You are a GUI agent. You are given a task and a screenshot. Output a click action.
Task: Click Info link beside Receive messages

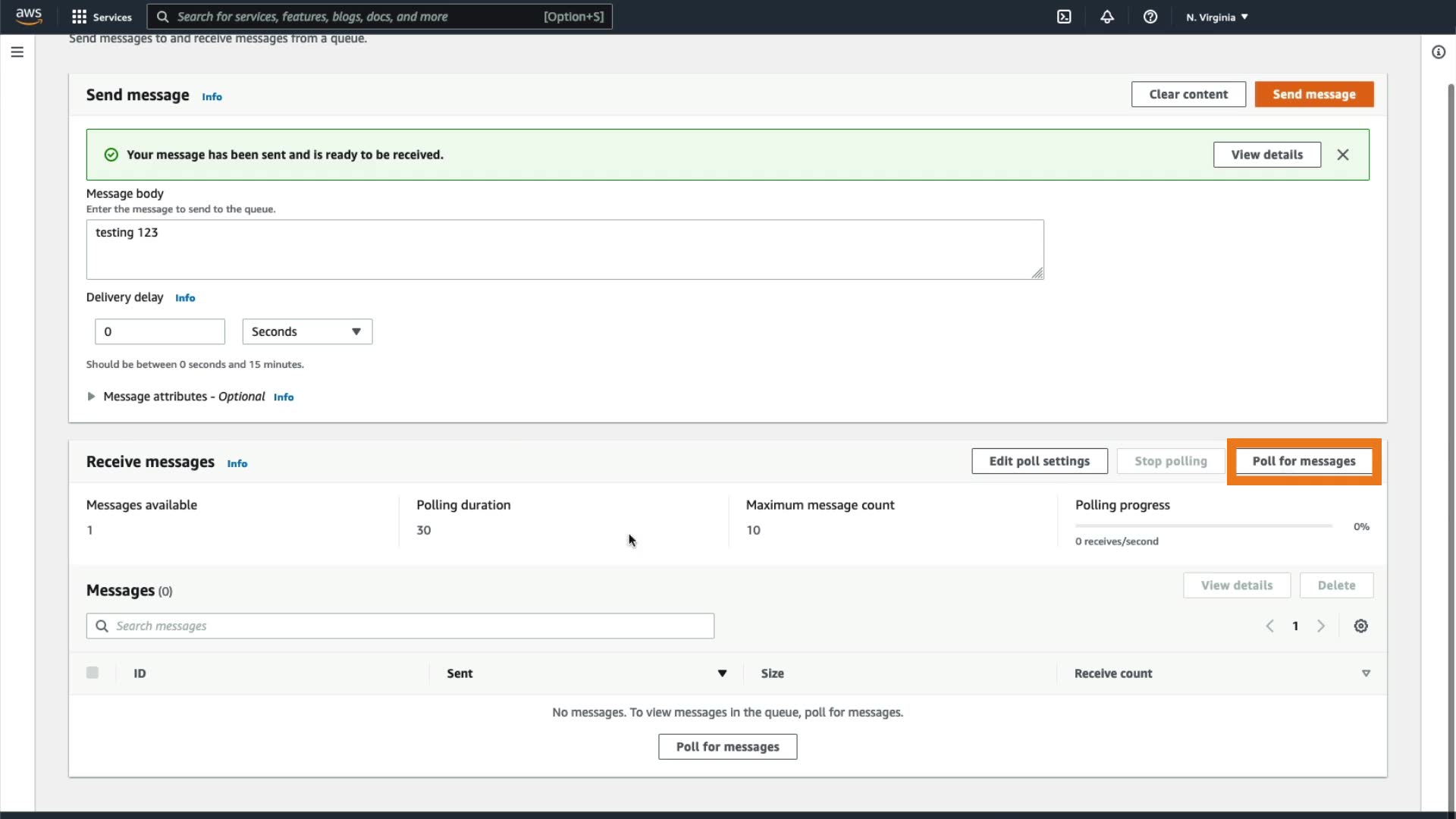pos(237,463)
